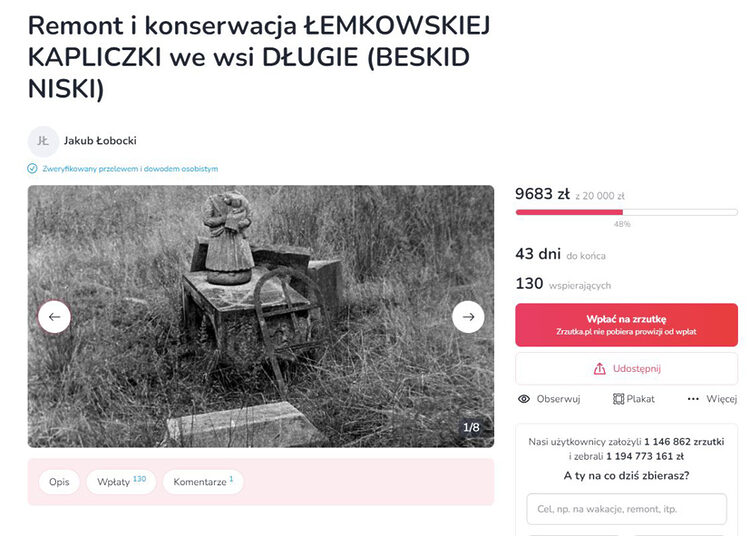Focus the goal input field 'Cel, np. na wakacje'
Viewport: 750px width, 536px height.
coord(627,509)
